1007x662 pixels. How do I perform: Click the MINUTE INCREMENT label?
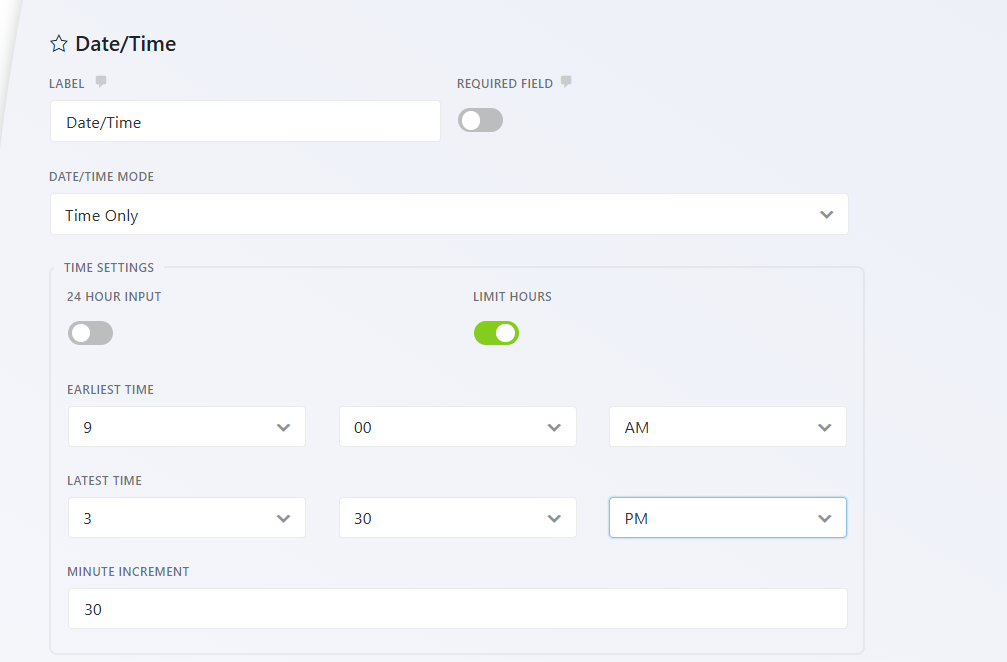click(128, 572)
